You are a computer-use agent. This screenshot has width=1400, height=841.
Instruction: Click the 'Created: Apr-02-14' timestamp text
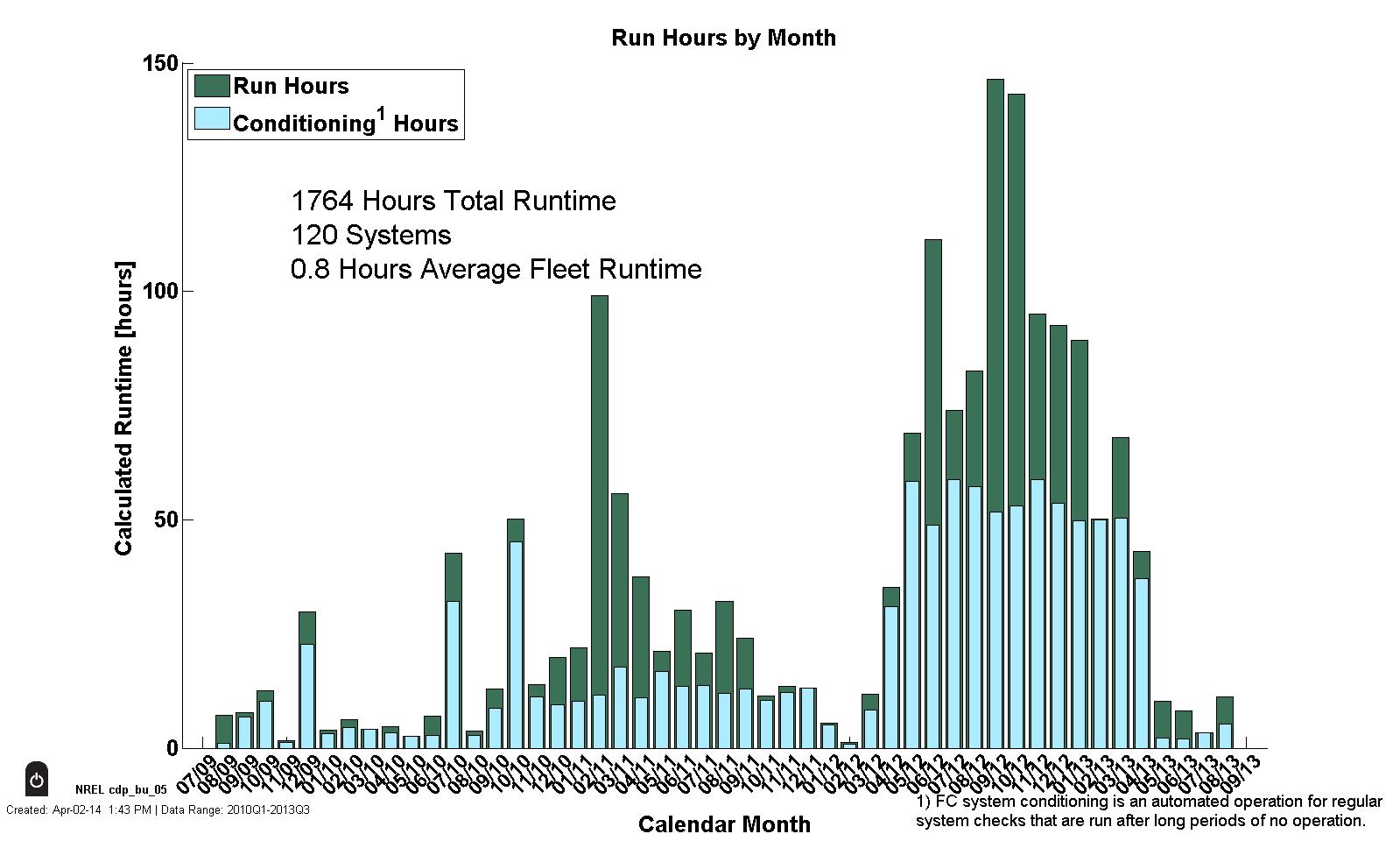tap(79, 809)
